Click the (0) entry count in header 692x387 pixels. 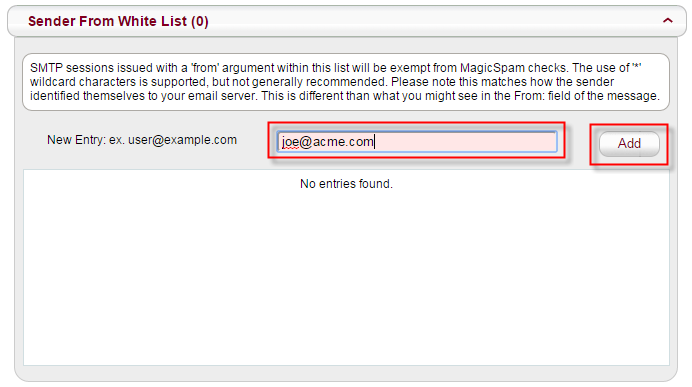click(199, 21)
